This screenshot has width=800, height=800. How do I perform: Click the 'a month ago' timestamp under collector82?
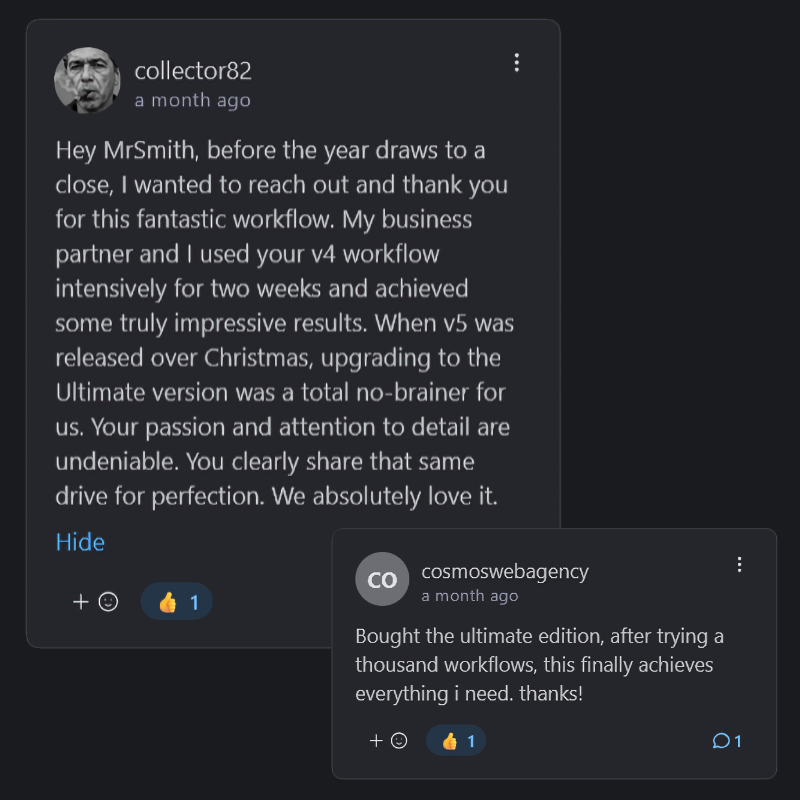click(193, 100)
